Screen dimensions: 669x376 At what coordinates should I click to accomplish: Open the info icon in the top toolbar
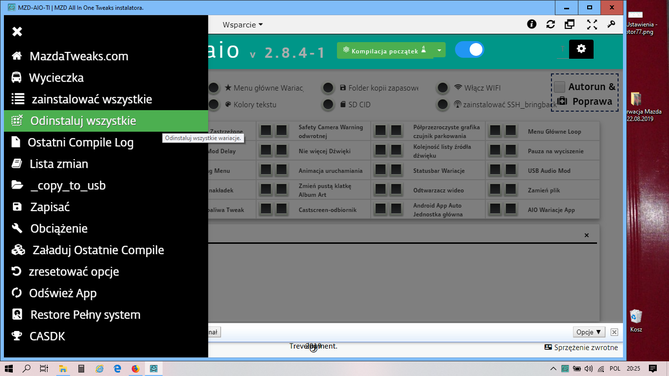click(531, 24)
